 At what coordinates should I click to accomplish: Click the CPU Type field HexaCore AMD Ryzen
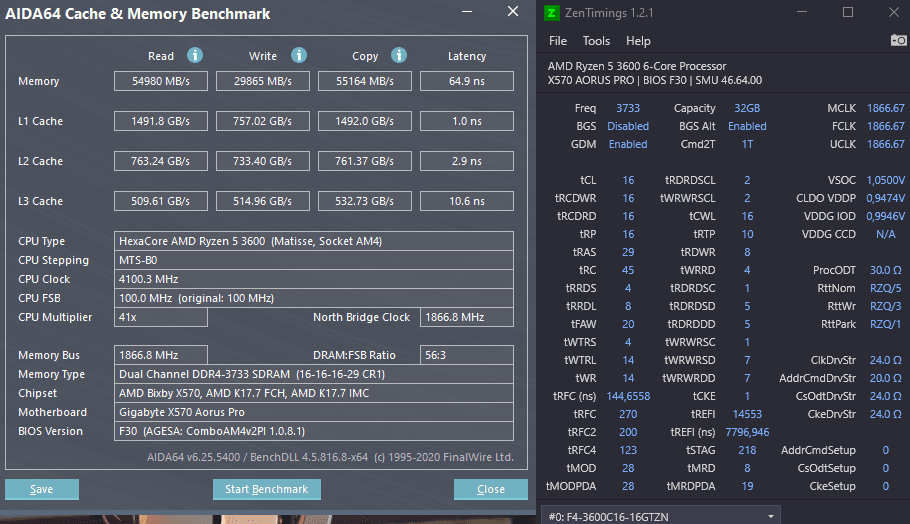click(314, 241)
